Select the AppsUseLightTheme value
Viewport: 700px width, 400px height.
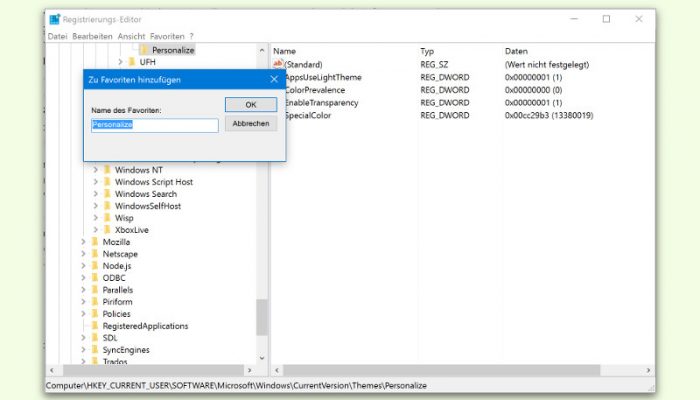(x=324, y=77)
